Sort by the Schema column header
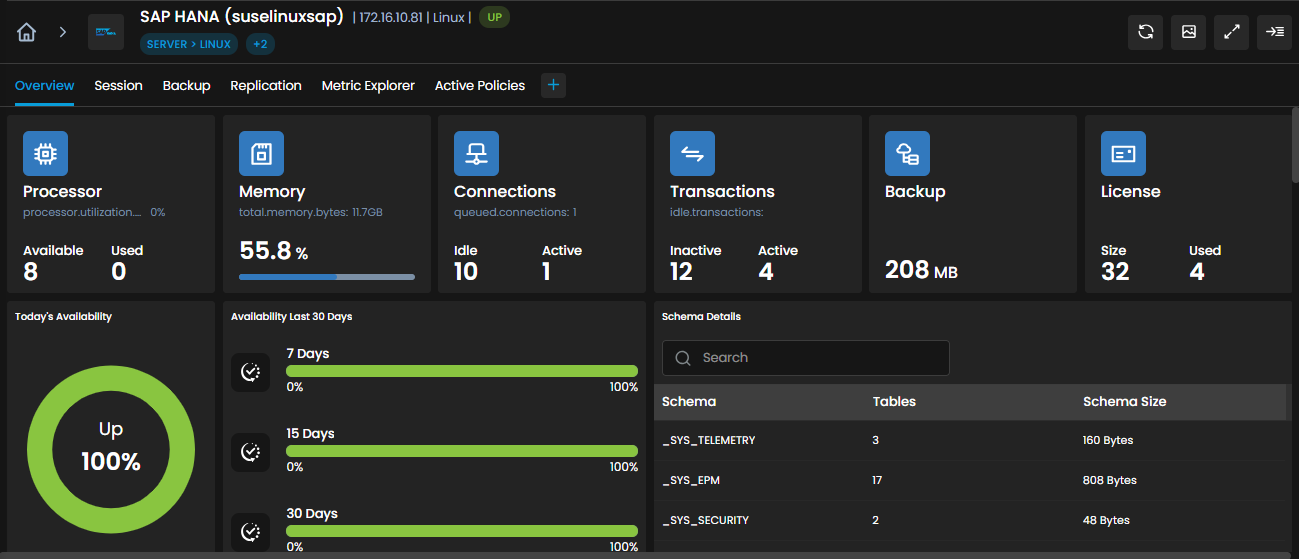 tap(689, 401)
